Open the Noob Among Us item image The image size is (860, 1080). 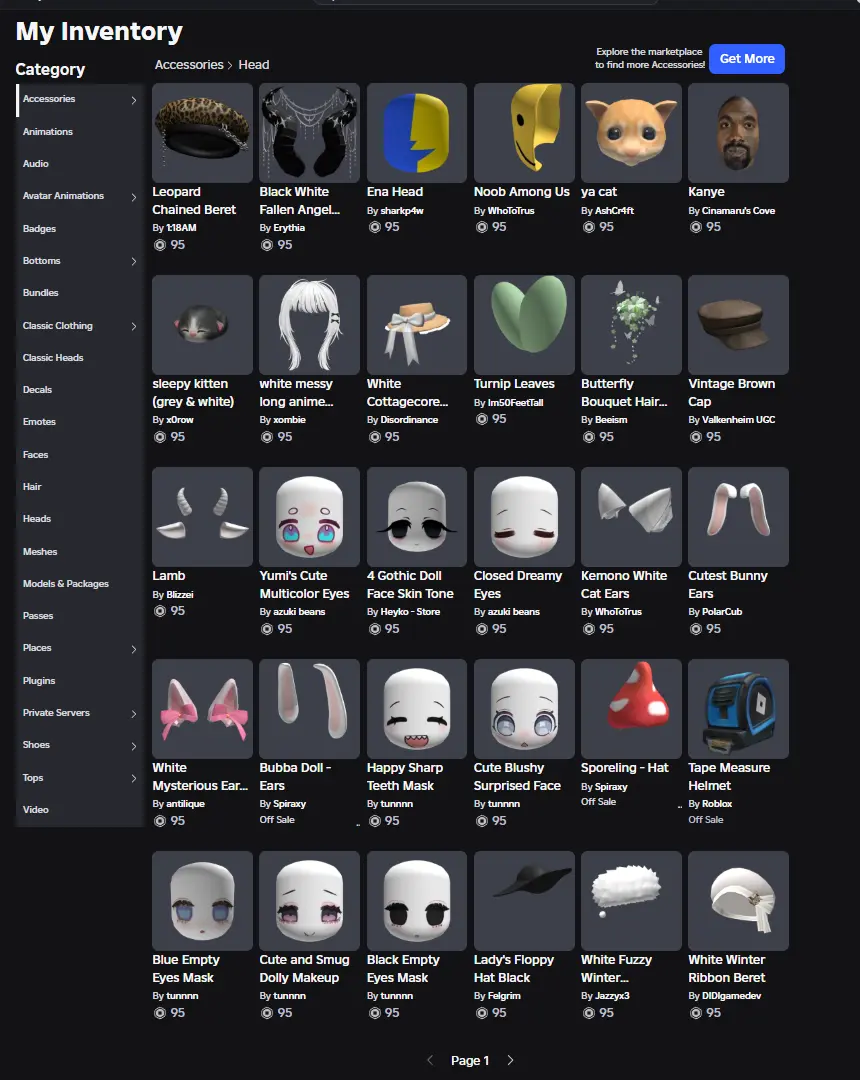[524, 133]
